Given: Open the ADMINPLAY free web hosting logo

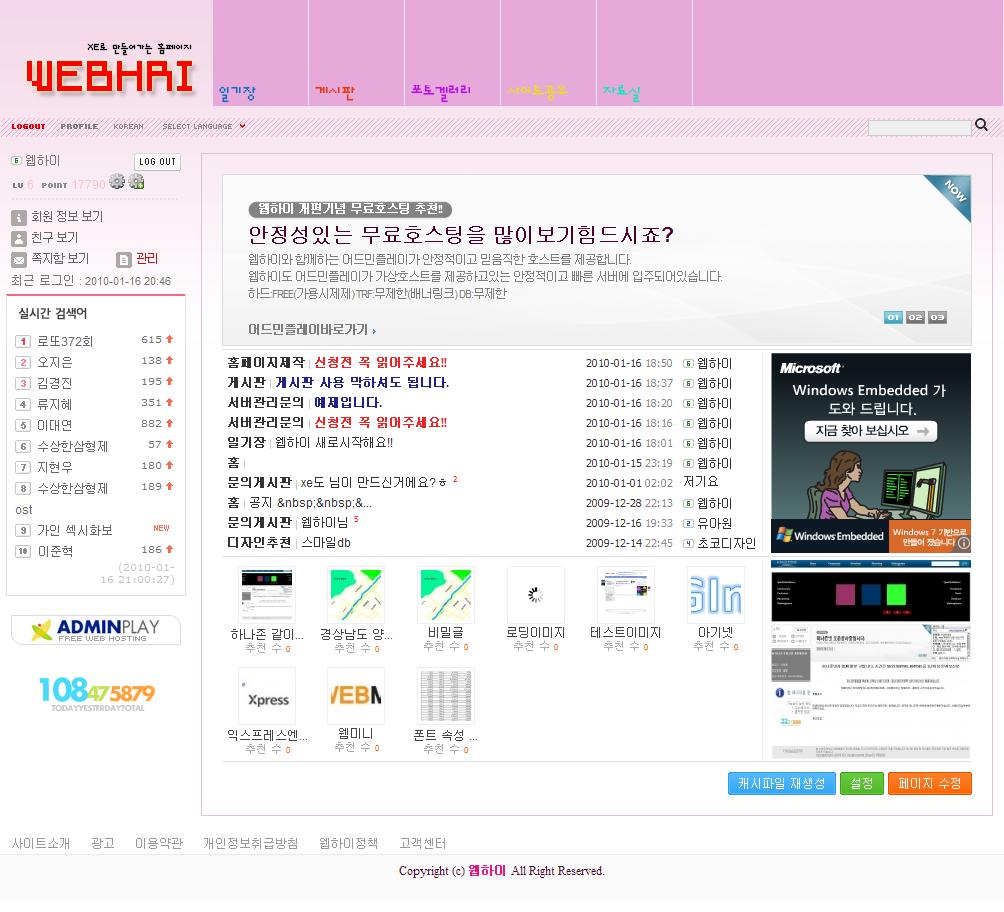Looking at the screenshot, I should point(94,630).
